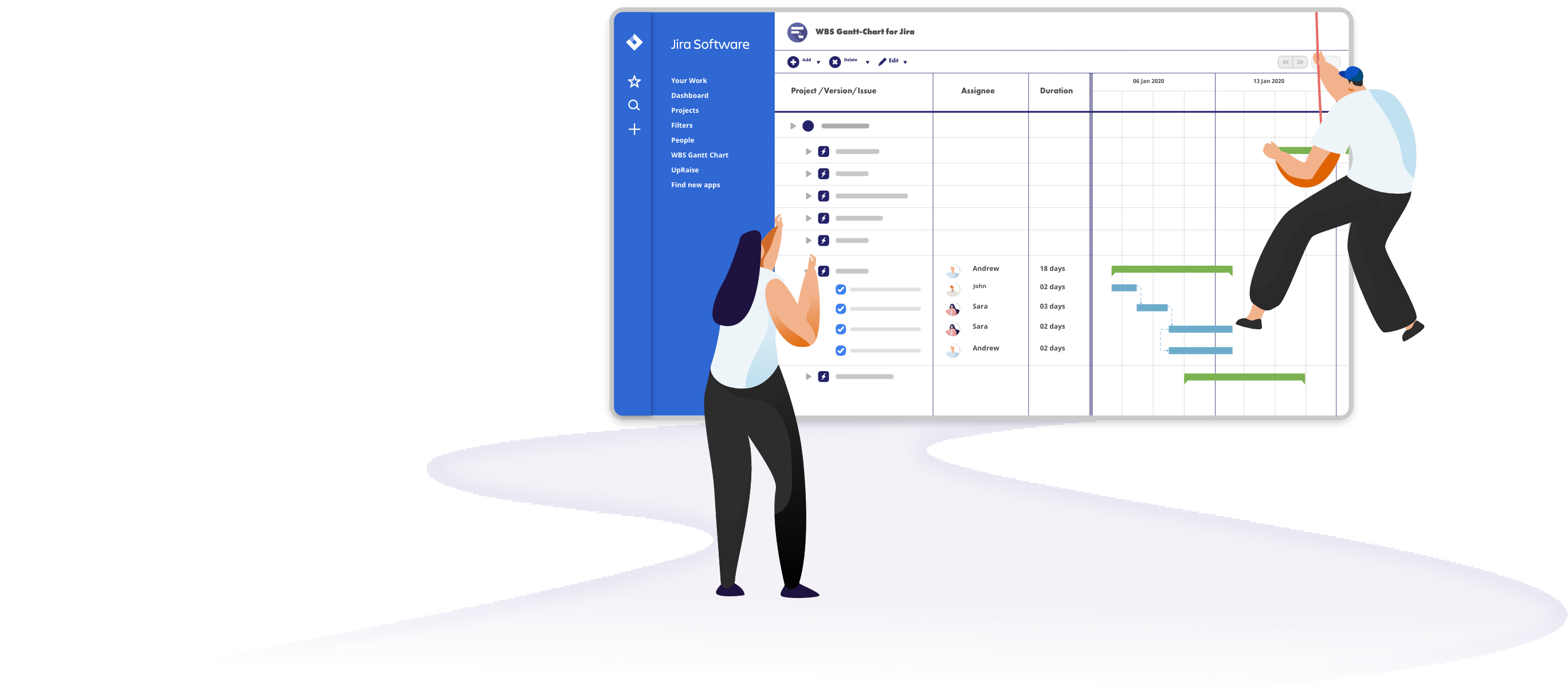Image resolution: width=1568 pixels, height=697 pixels.
Task: Click the scroll-forward double chevron button
Action: pos(1300,62)
